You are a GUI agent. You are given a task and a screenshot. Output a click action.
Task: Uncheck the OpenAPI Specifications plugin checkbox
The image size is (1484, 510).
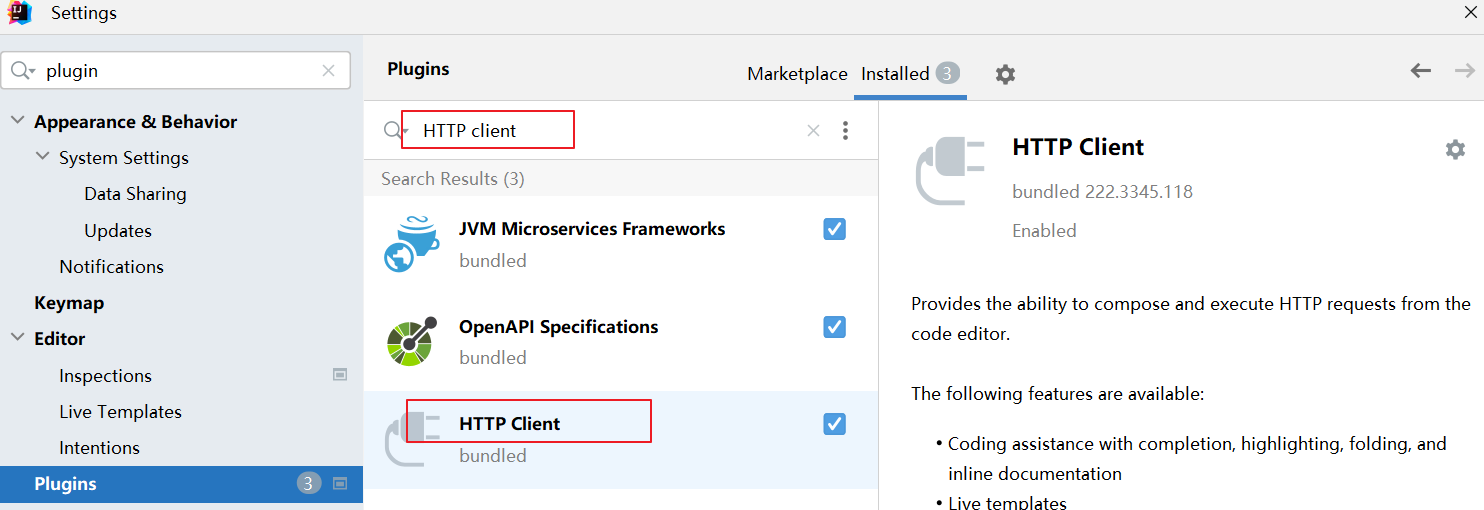pos(835,327)
